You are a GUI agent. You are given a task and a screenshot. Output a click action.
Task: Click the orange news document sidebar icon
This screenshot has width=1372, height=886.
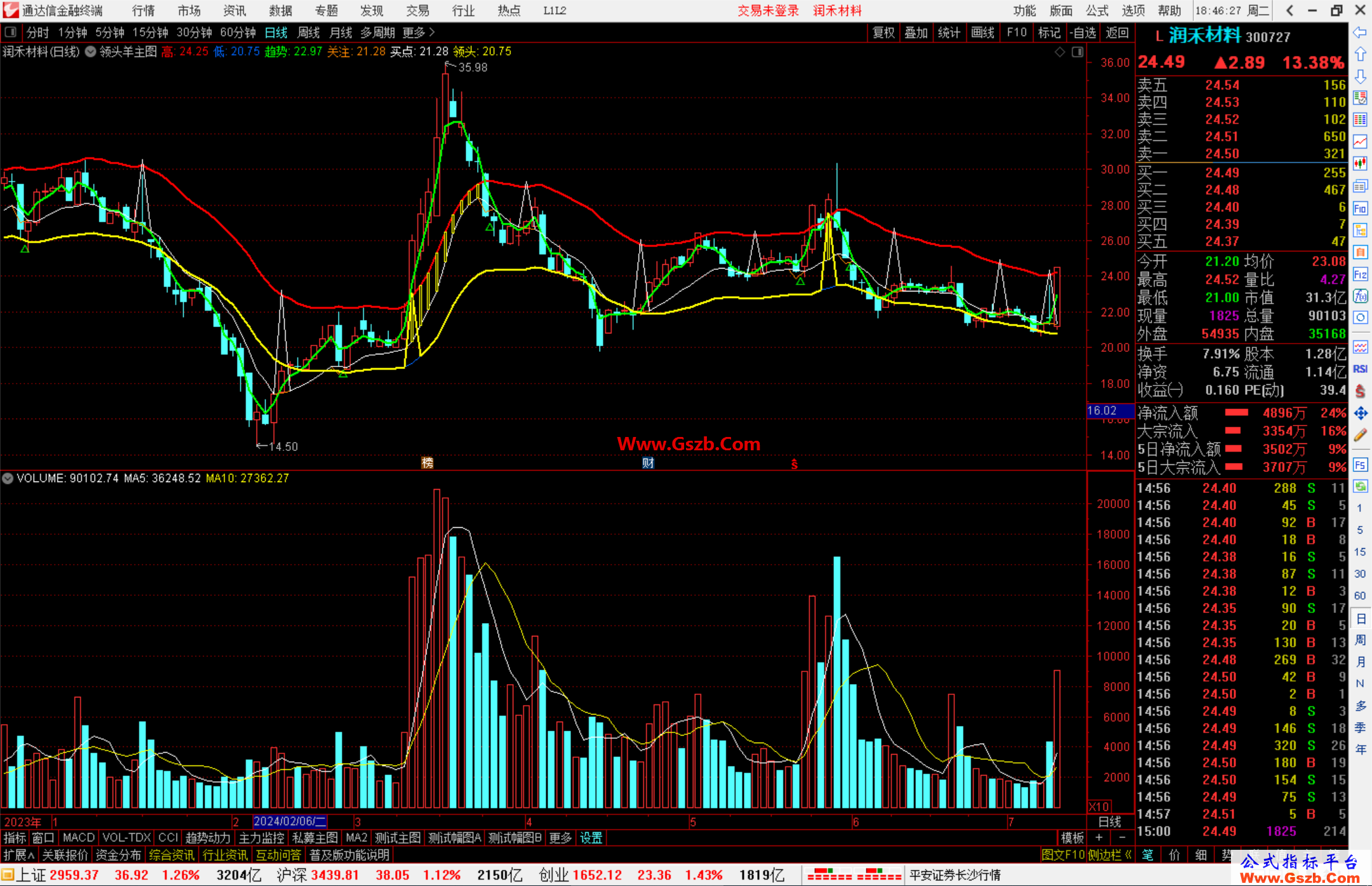coord(1360,252)
